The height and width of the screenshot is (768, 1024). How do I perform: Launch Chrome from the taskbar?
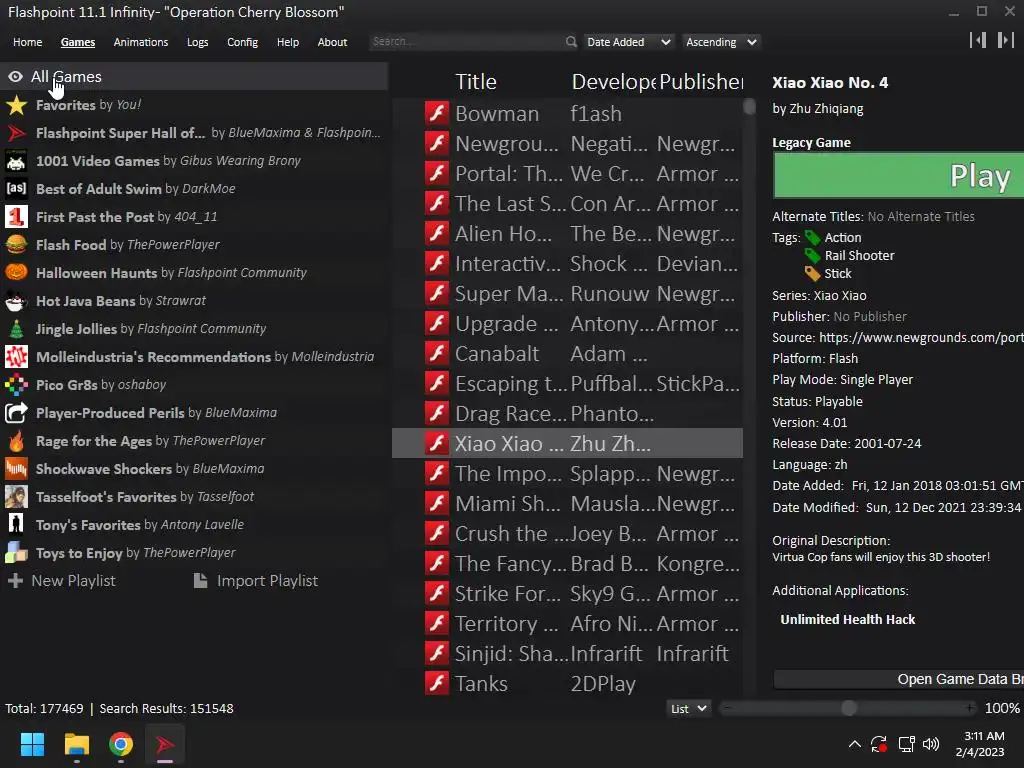(121, 744)
